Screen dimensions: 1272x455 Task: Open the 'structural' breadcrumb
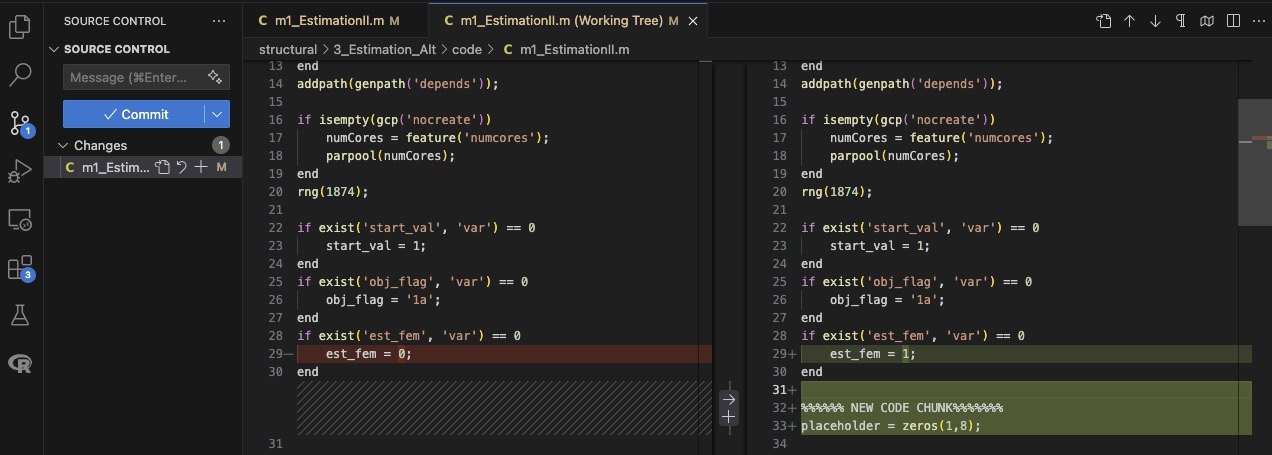[287, 49]
